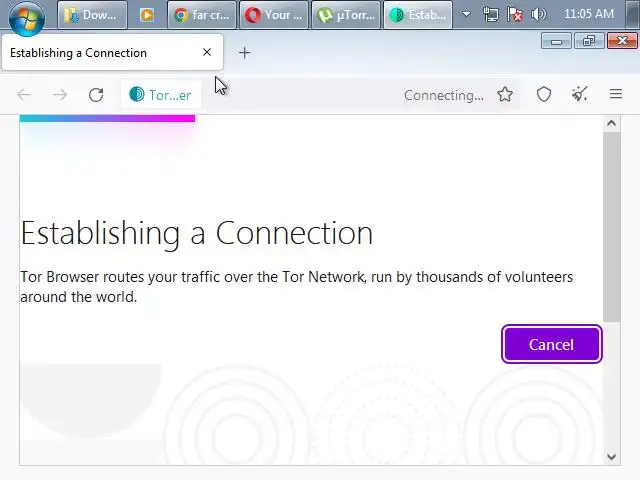This screenshot has height=480, width=640.
Task: Open the hamburger application menu
Action: click(616, 94)
